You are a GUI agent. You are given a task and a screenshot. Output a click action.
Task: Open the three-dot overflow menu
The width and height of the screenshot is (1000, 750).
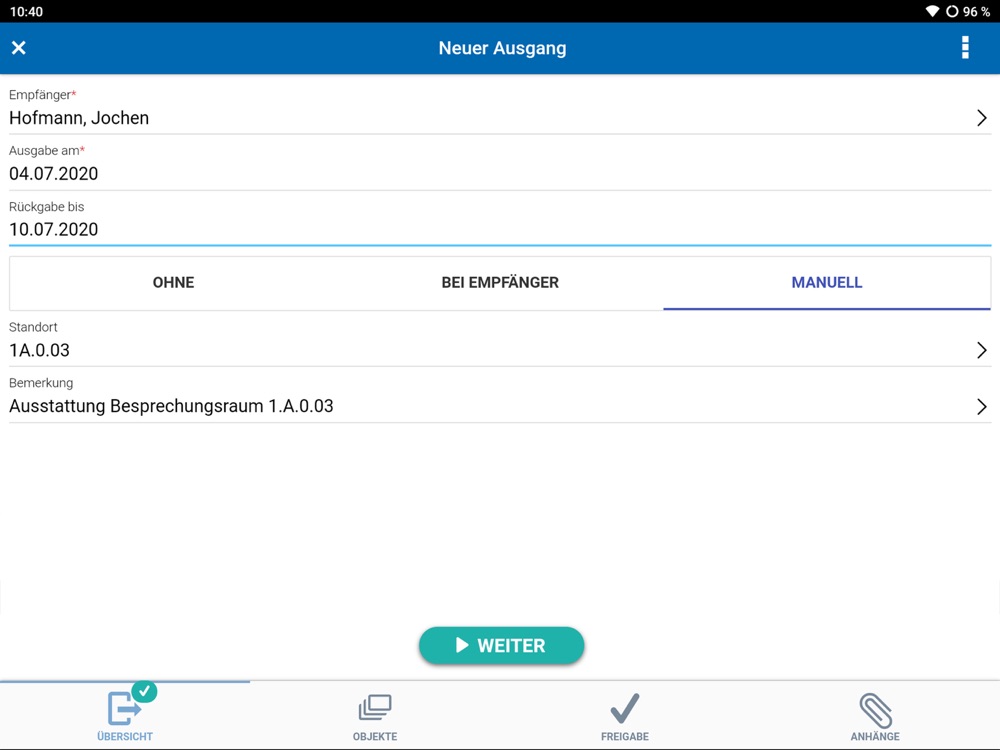[965, 48]
